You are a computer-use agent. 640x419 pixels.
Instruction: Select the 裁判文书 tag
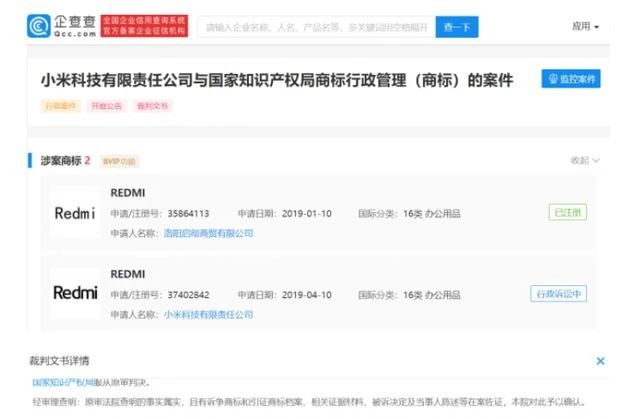152,106
